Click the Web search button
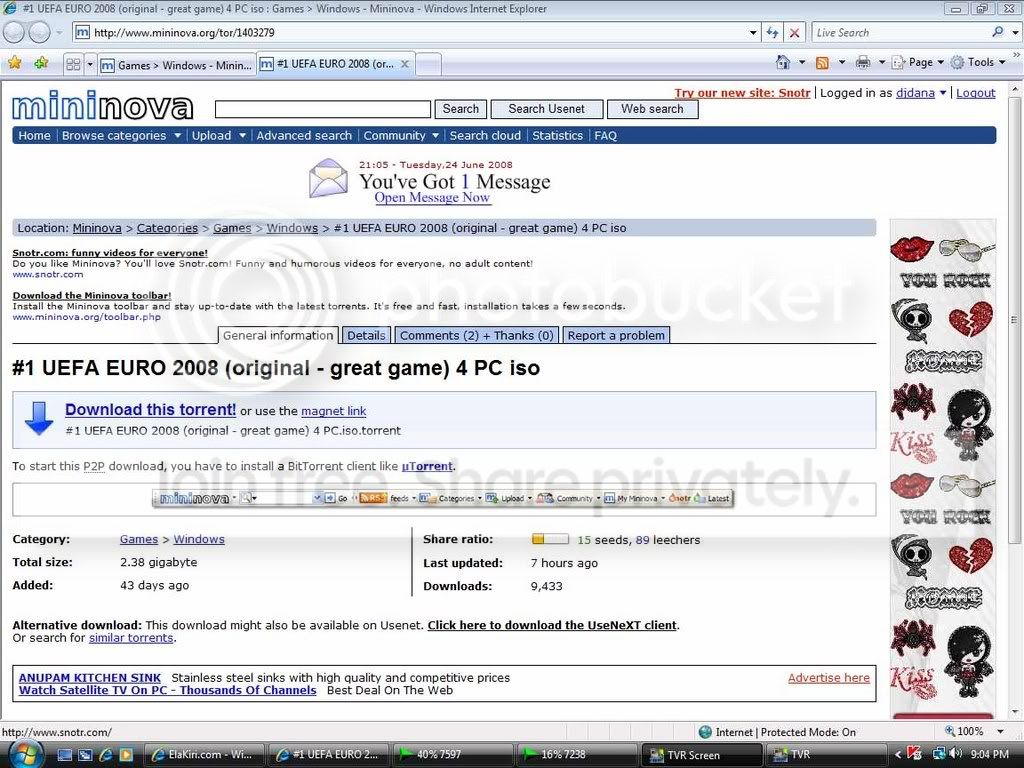Image resolution: width=1024 pixels, height=768 pixels. (652, 109)
